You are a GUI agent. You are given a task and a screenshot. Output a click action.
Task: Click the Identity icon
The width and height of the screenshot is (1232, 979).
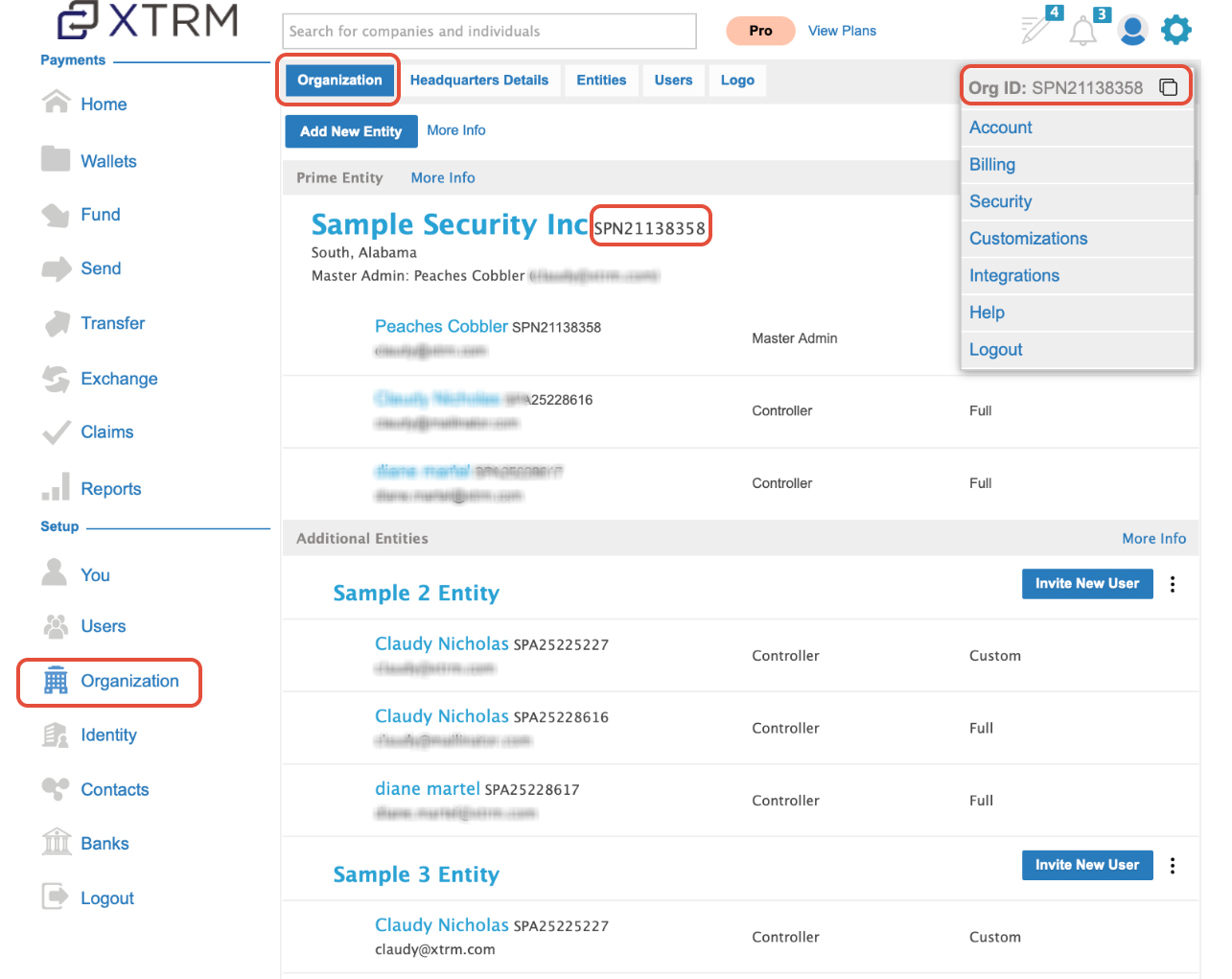pos(56,734)
